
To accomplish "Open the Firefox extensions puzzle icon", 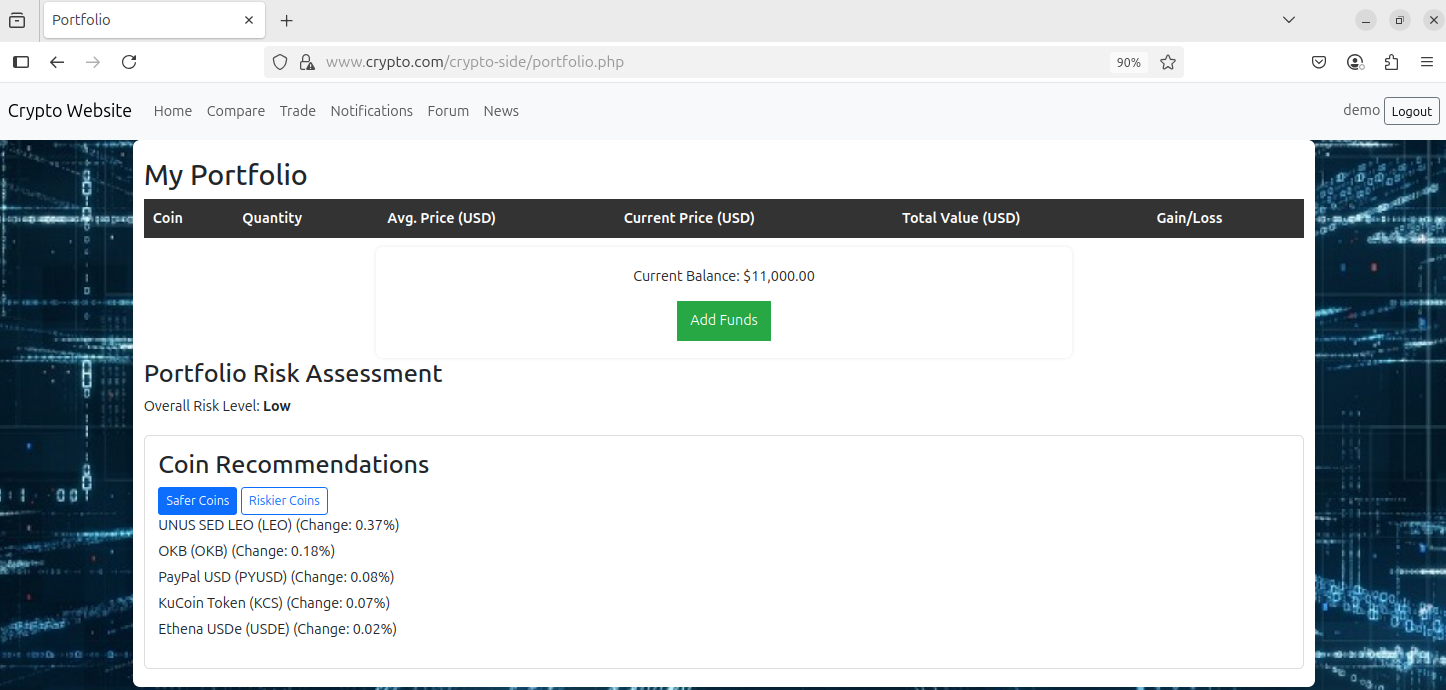I will click(x=1391, y=62).
